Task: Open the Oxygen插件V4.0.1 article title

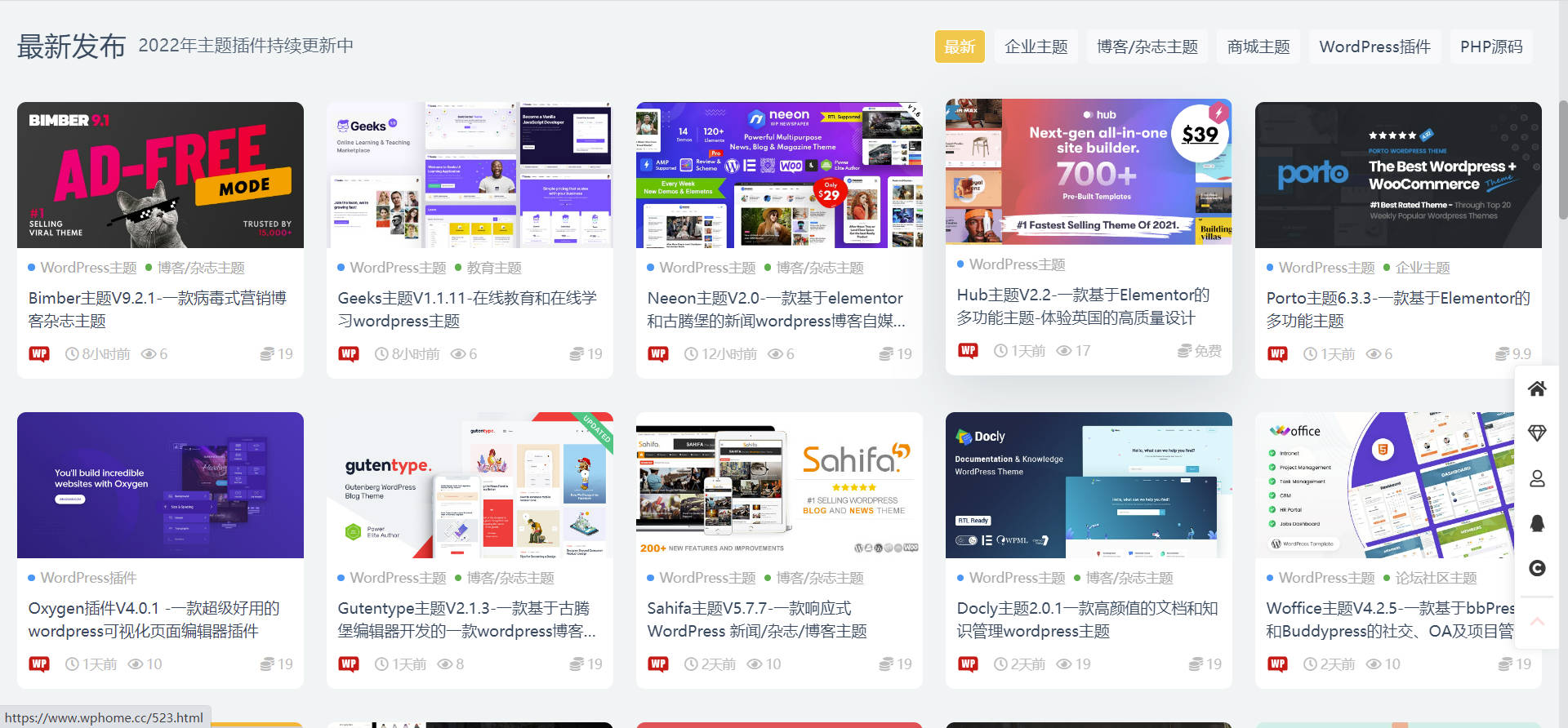Action: 154,619
